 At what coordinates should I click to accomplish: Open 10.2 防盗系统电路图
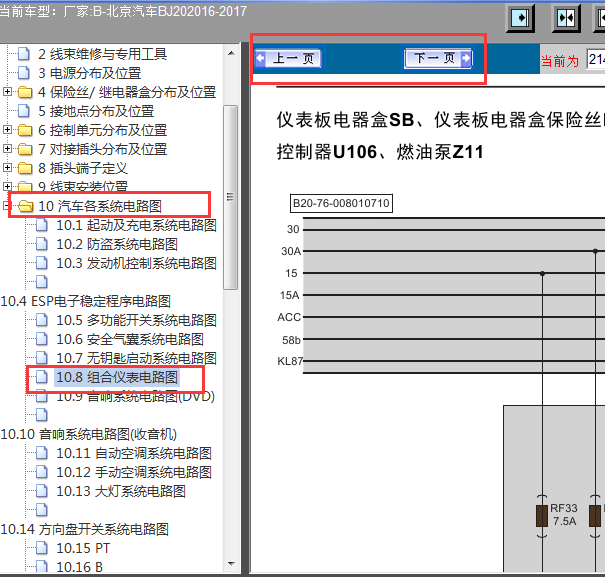point(117,244)
